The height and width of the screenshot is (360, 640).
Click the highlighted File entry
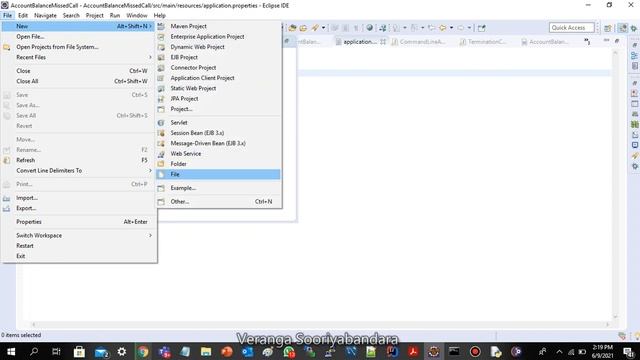(x=218, y=174)
